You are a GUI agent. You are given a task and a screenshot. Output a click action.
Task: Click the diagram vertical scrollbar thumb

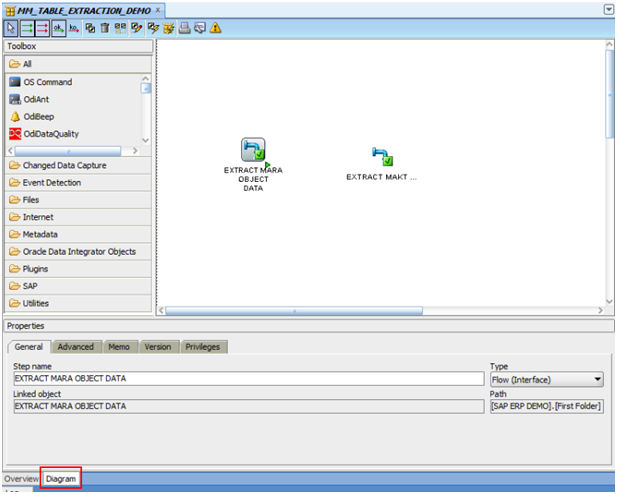[x=610, y=94]
